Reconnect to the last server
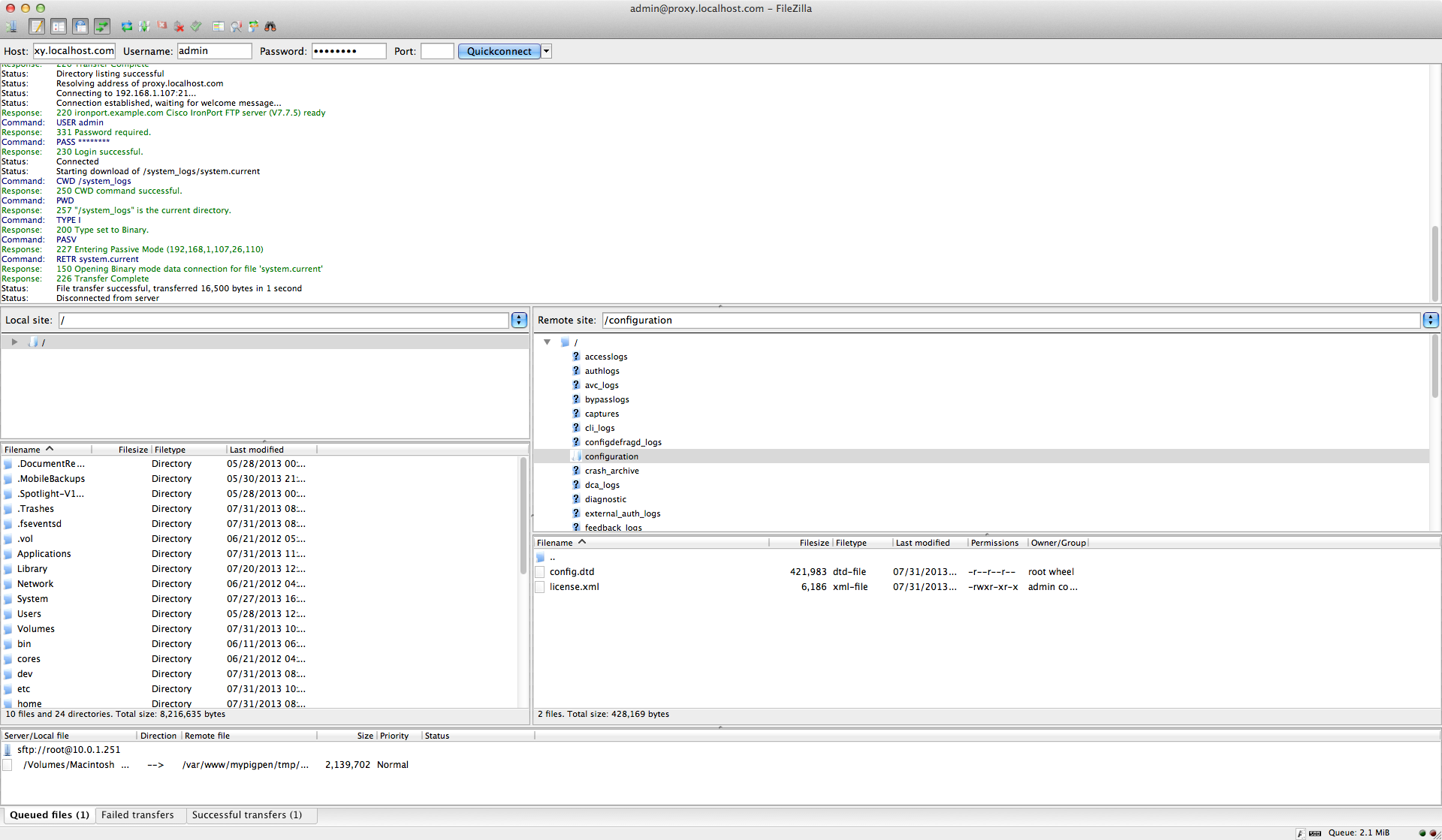The image size is (1442, 840). click(196, 27)
